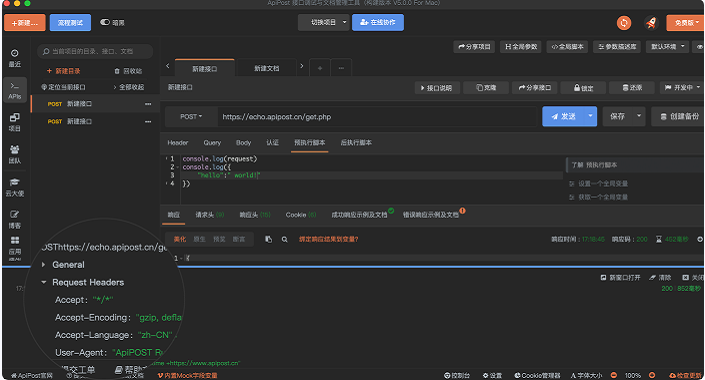Click the blue 发送 send button

coord(563,116)
